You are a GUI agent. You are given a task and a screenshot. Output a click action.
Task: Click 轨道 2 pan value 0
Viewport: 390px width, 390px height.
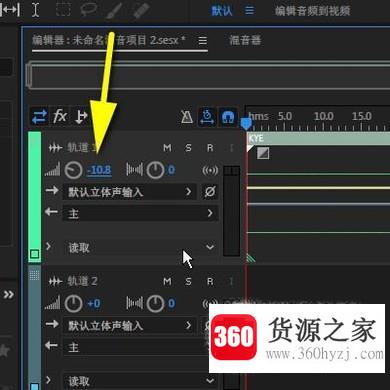coord(171,303)
